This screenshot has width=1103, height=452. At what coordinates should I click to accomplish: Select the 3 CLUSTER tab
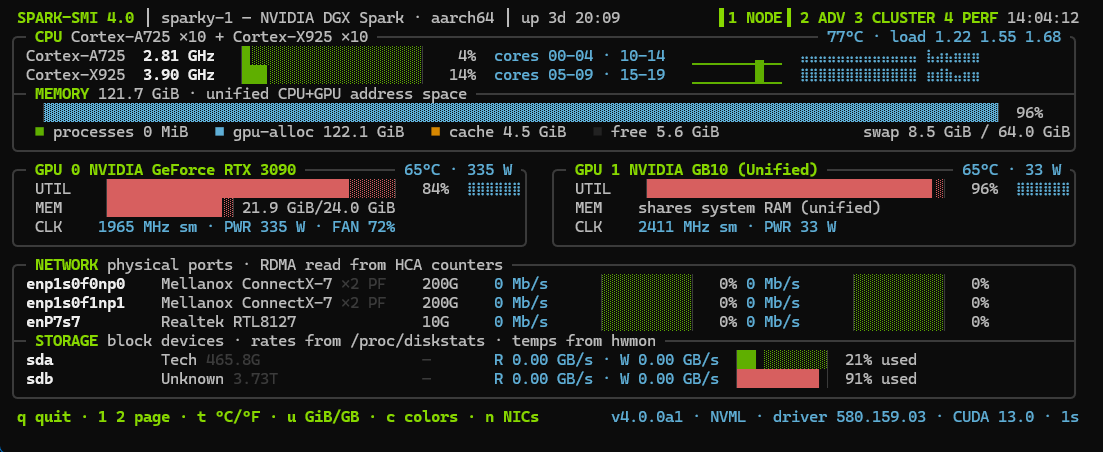893,18
